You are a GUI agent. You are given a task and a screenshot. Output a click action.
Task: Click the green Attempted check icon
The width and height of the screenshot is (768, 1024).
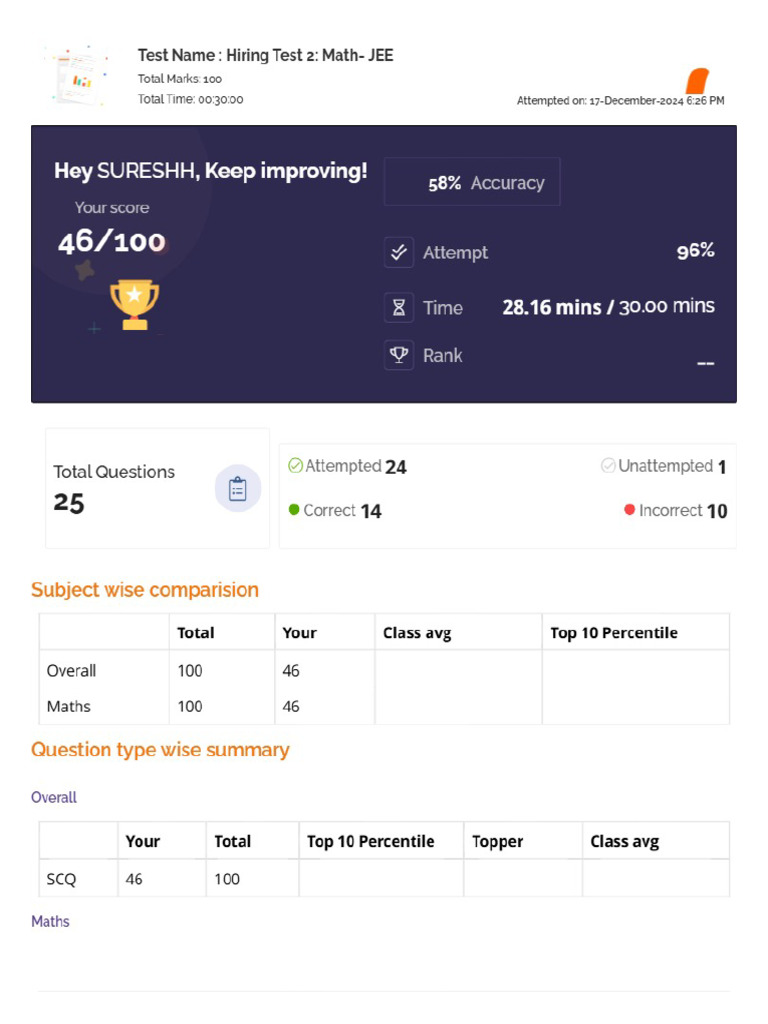tap(295, 466)
